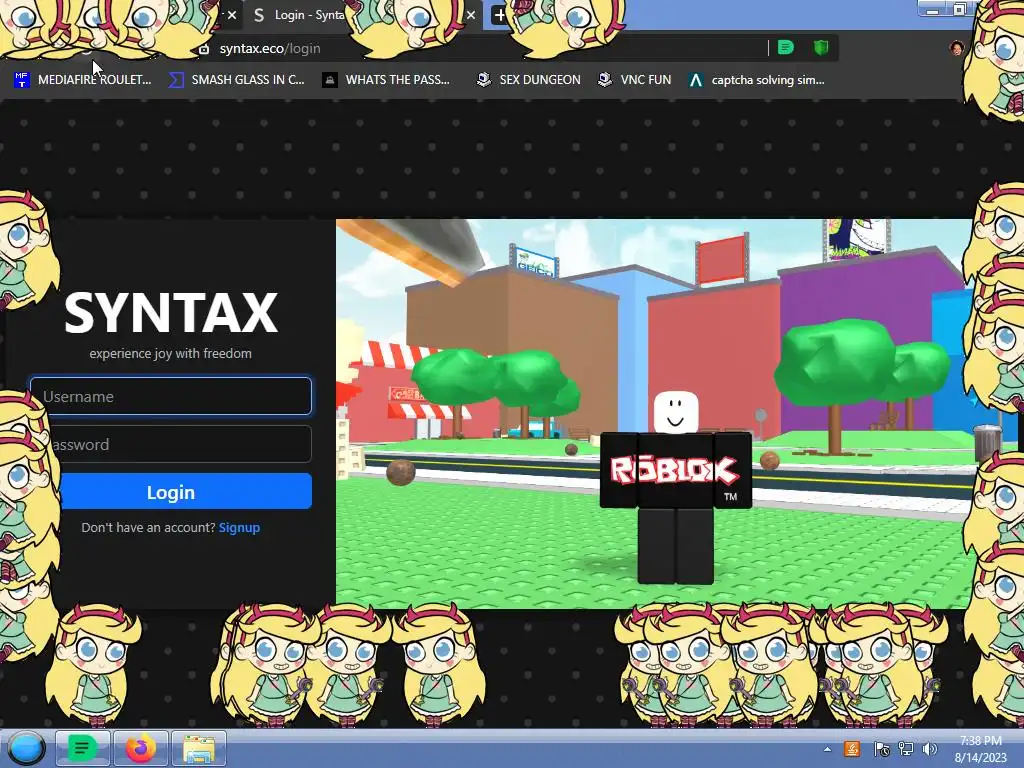Viewport: 1024px width, 768px height.
Task: Click the blue Login button
Action: click(x=171, y=492)
